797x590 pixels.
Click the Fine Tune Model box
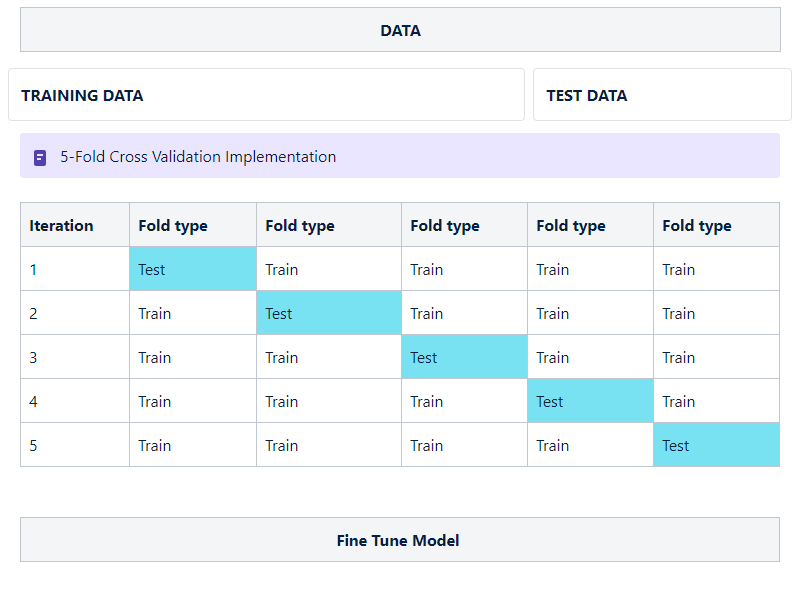coord(399,540)
